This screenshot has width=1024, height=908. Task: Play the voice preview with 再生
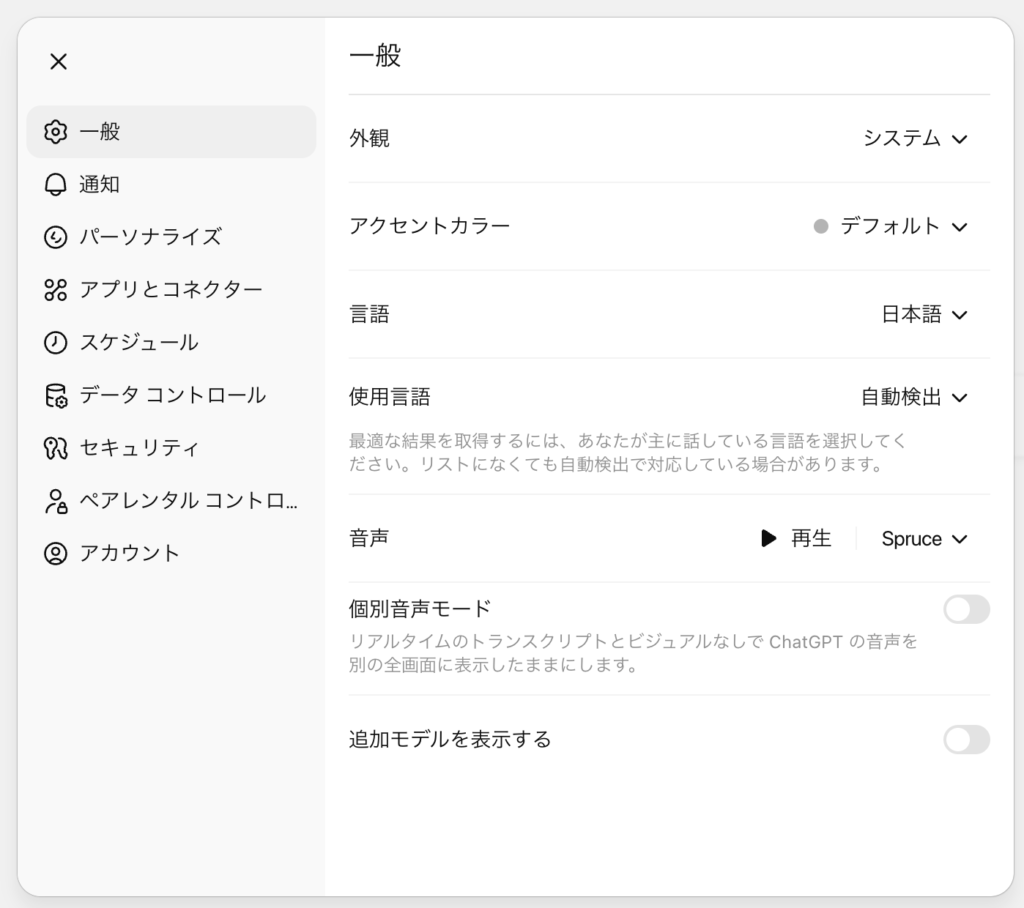(x=796, y=539)
